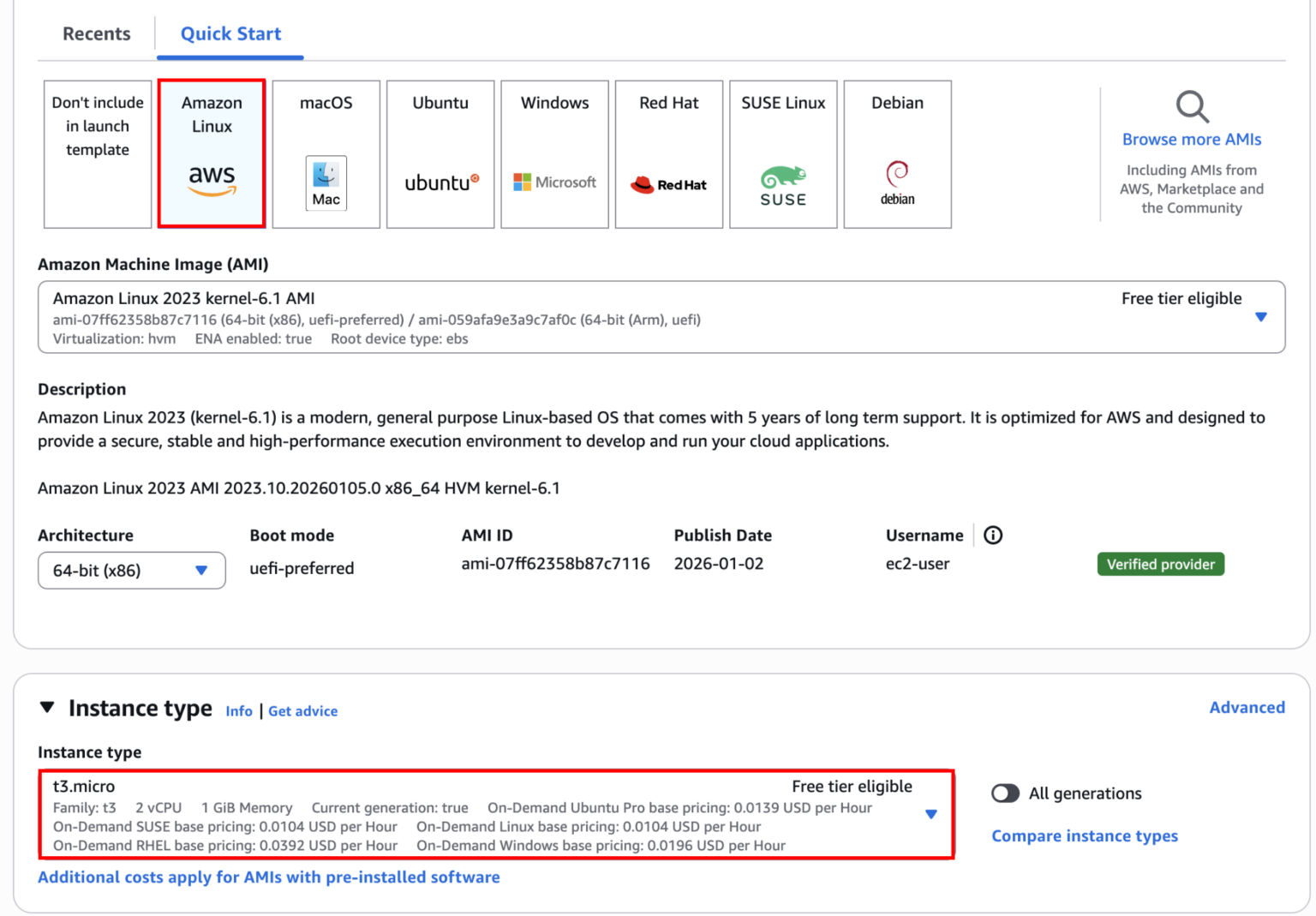Select the Ubuntu operating system tile
The height and width of the screenshot is (916, 1316).
coord(440,153)
